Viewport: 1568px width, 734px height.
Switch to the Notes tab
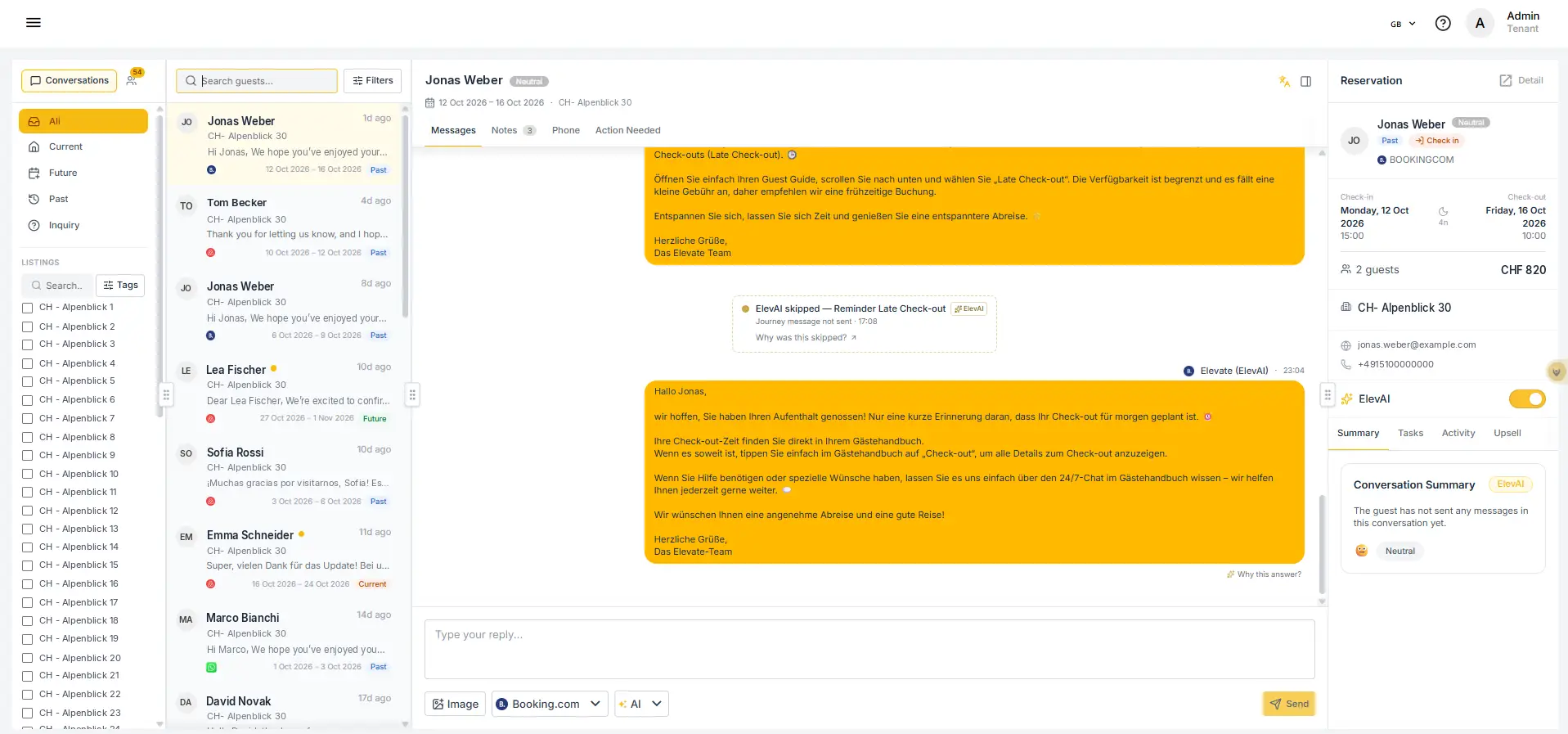coord(513,130)
